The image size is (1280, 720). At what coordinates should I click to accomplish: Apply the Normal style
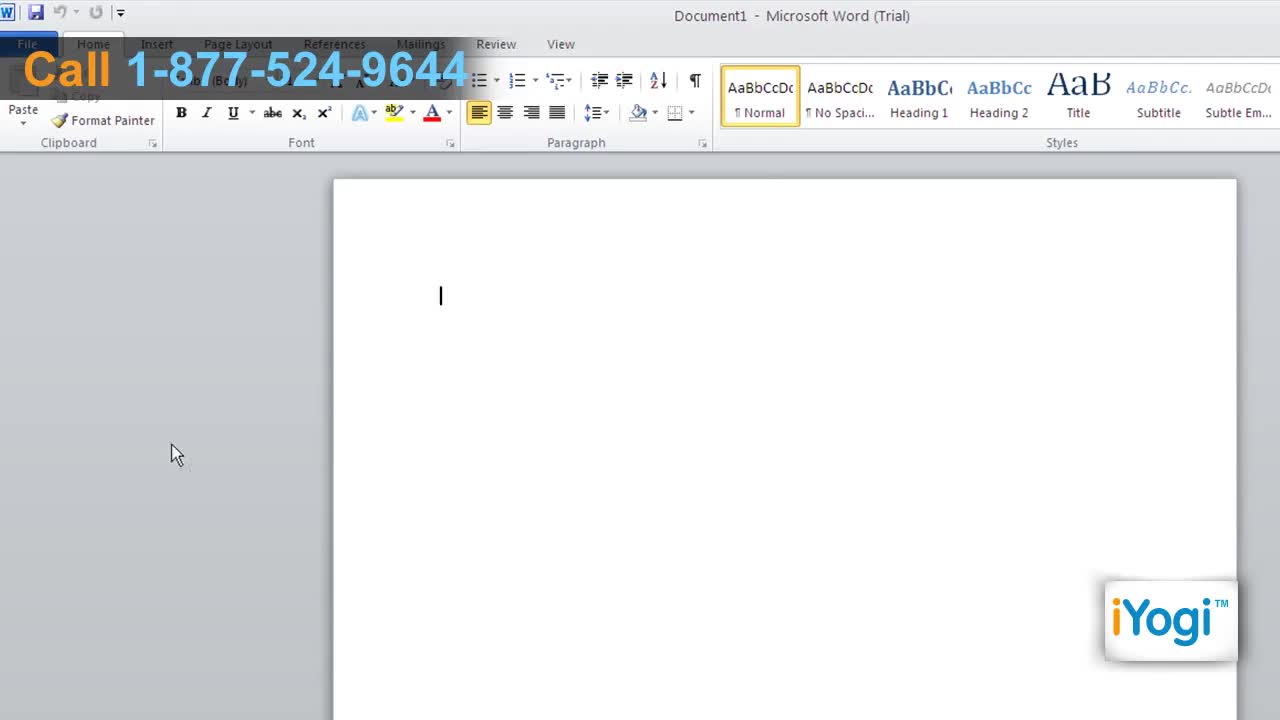pos(760,96)
